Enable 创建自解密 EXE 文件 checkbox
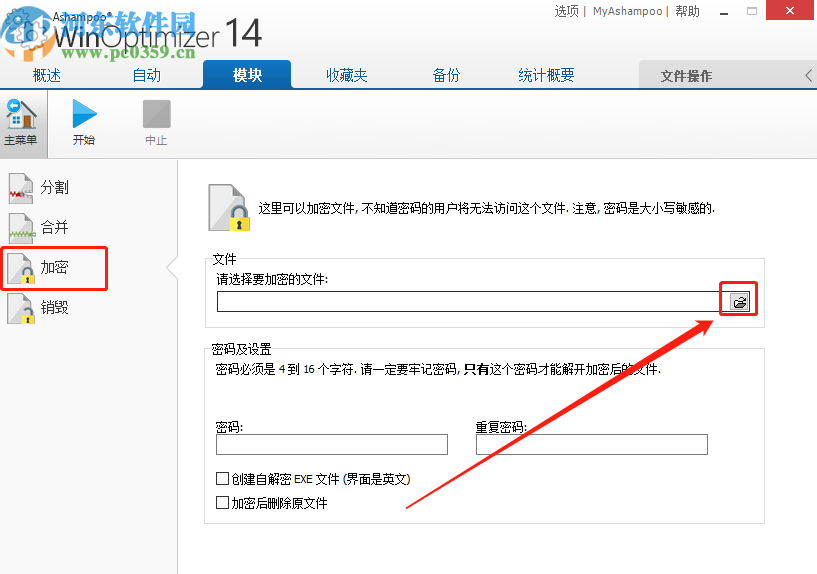 [222, 479]
